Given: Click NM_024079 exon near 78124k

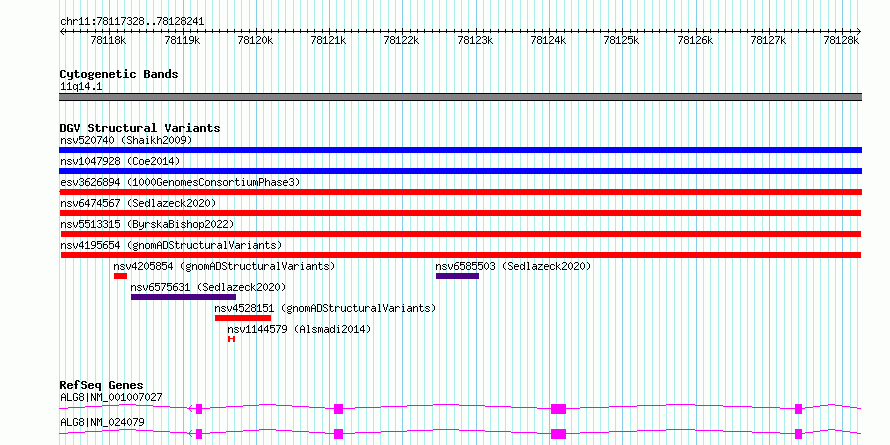Looking at the screenshot, I should coord(559,434).
